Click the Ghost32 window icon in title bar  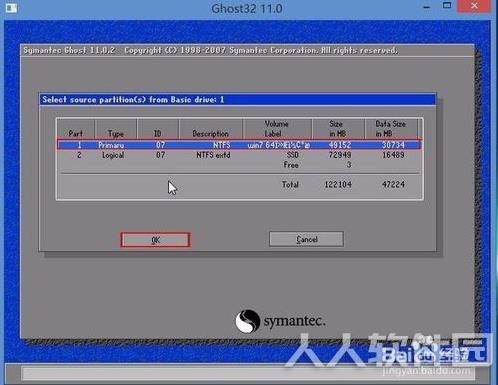pyautogui.click(x=11, y=7)
